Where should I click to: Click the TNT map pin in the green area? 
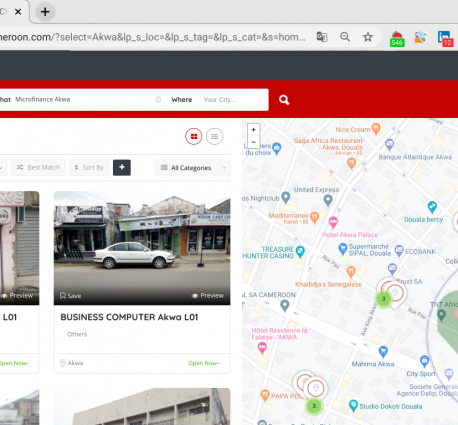pos(441,315)
